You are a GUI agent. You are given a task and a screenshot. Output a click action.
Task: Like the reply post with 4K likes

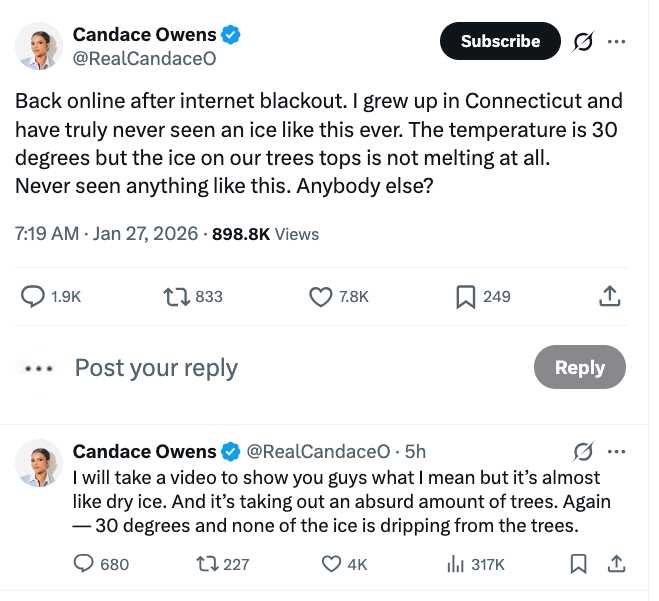[x=332, y=564]
